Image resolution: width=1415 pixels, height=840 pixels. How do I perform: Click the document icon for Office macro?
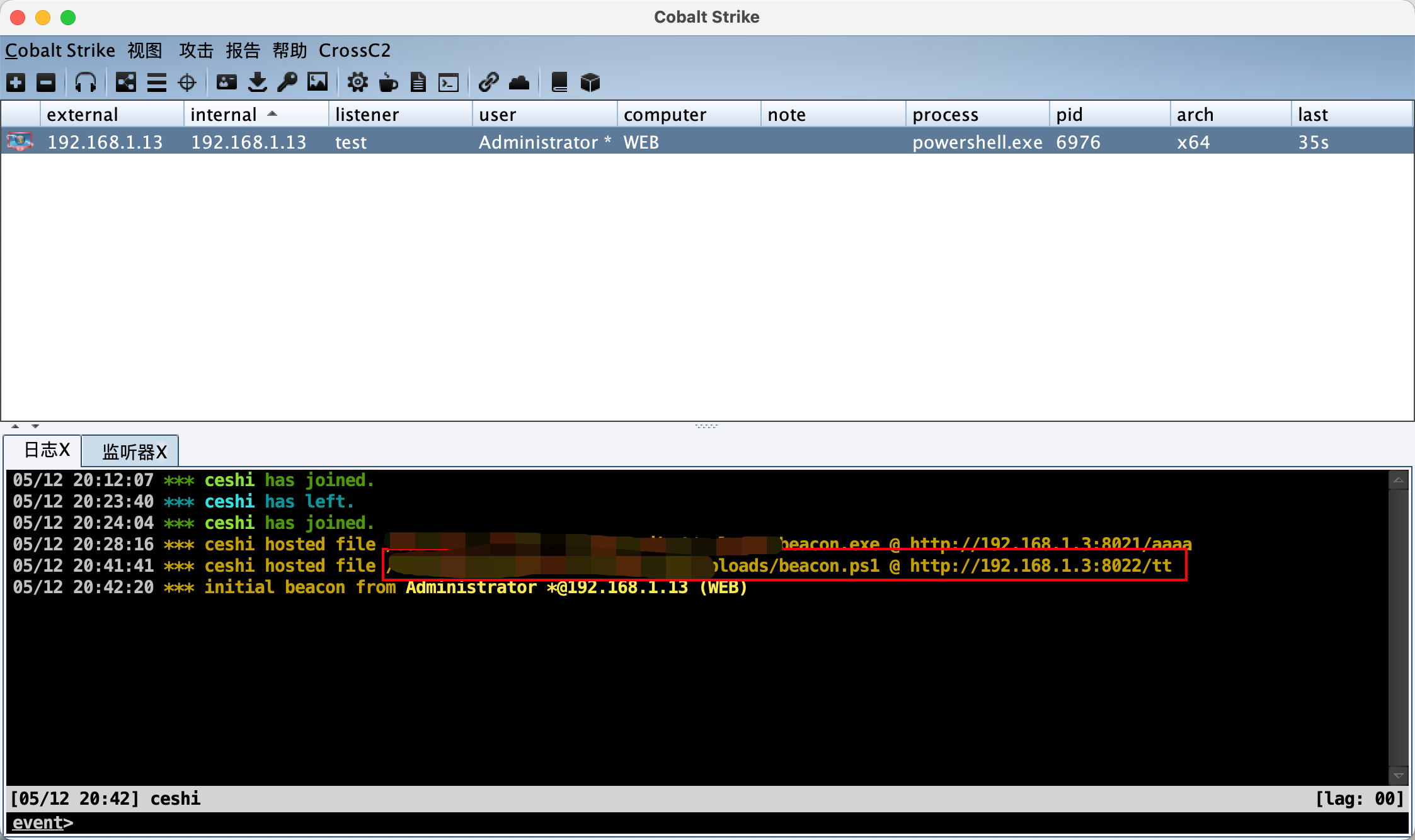point(418,82)
